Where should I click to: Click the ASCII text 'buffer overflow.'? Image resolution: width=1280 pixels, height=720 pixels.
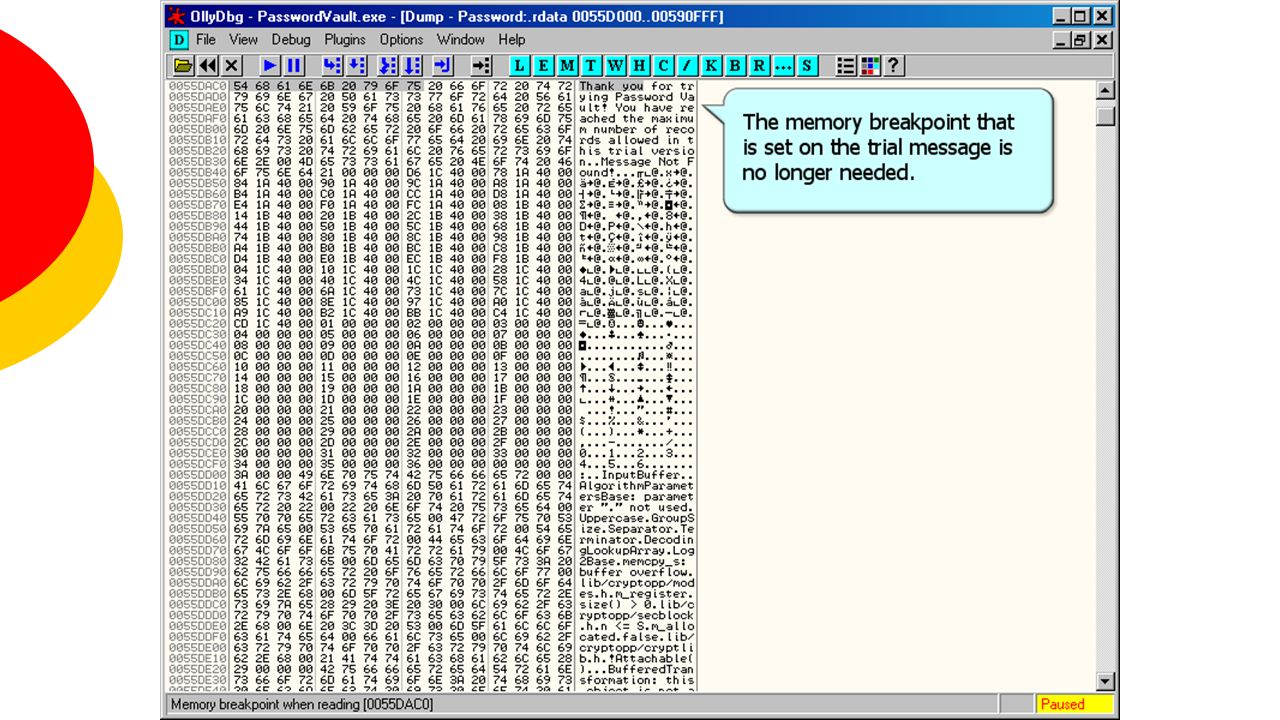click(636, 572)
